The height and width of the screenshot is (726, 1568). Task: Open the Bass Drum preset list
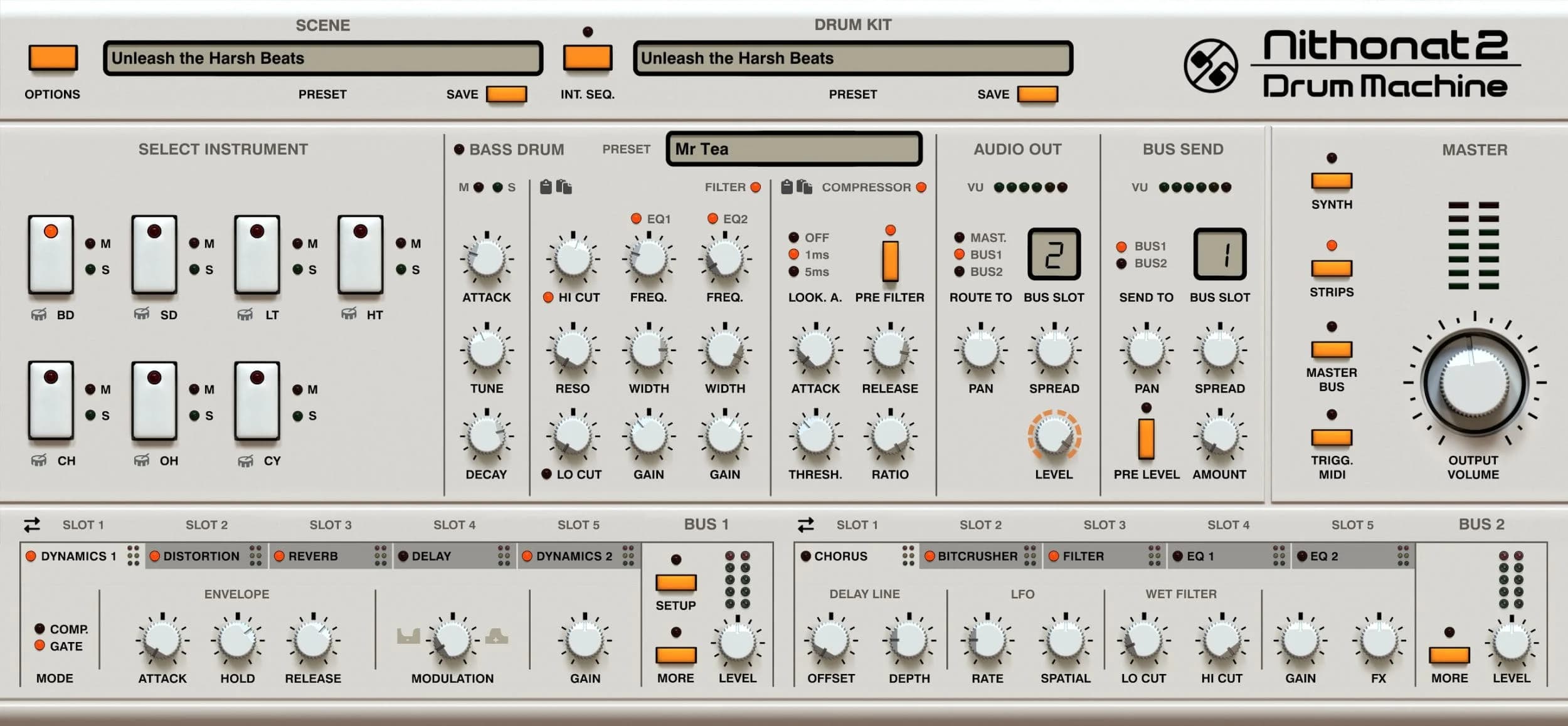click(x=793, y=149)
